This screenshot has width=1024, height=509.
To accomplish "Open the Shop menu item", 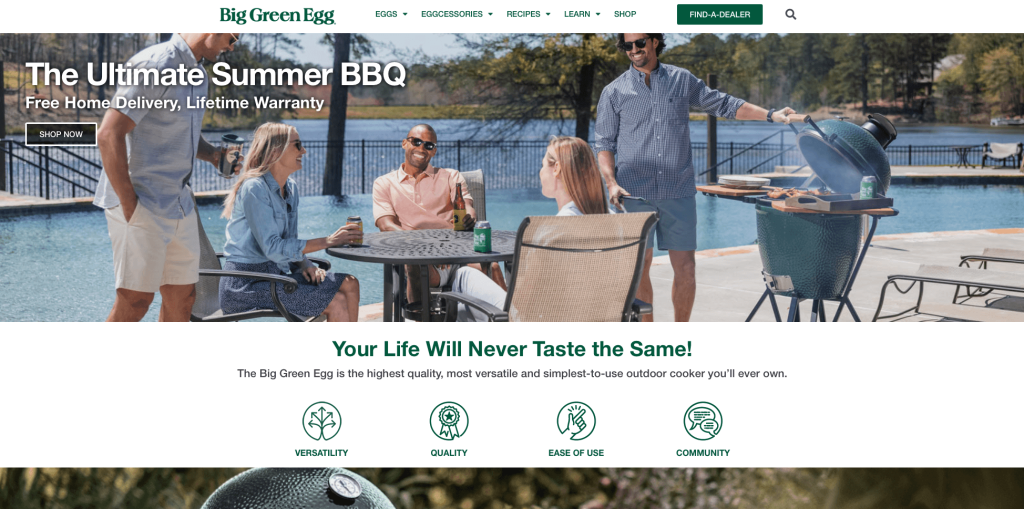I will (625, 14).
